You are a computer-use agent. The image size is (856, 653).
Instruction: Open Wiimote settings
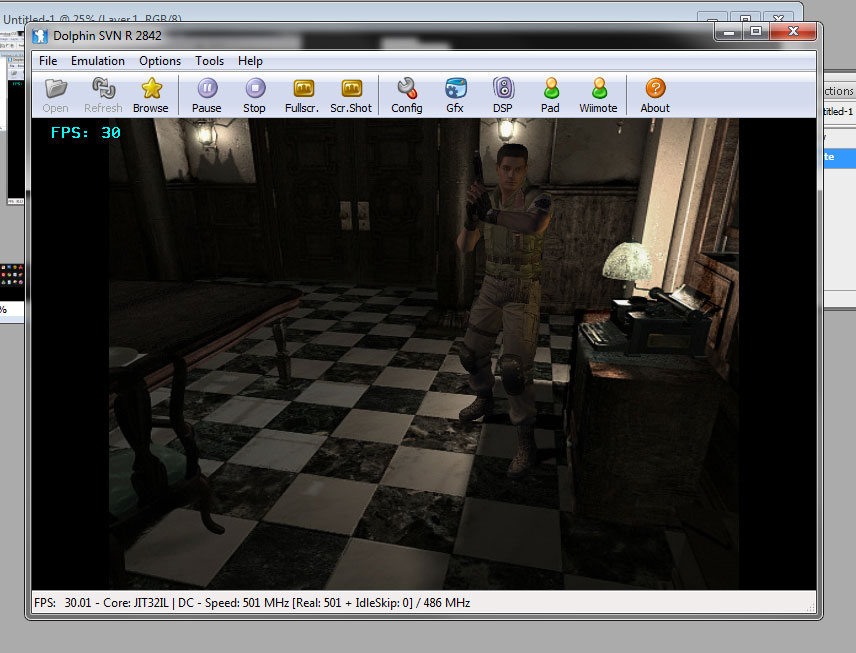(599, 88)
